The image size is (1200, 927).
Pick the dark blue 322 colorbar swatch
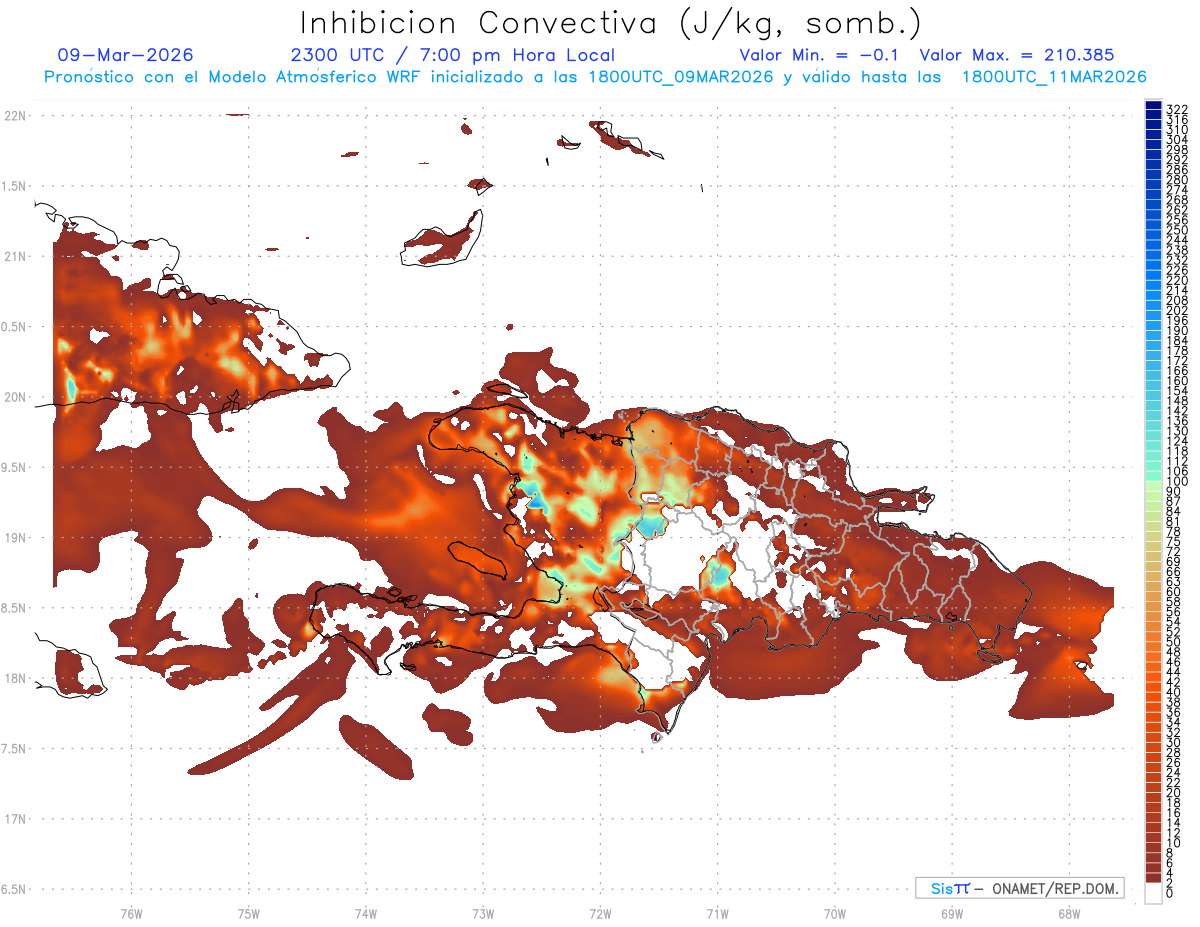pyautogui.click(x=1152, y=106)
